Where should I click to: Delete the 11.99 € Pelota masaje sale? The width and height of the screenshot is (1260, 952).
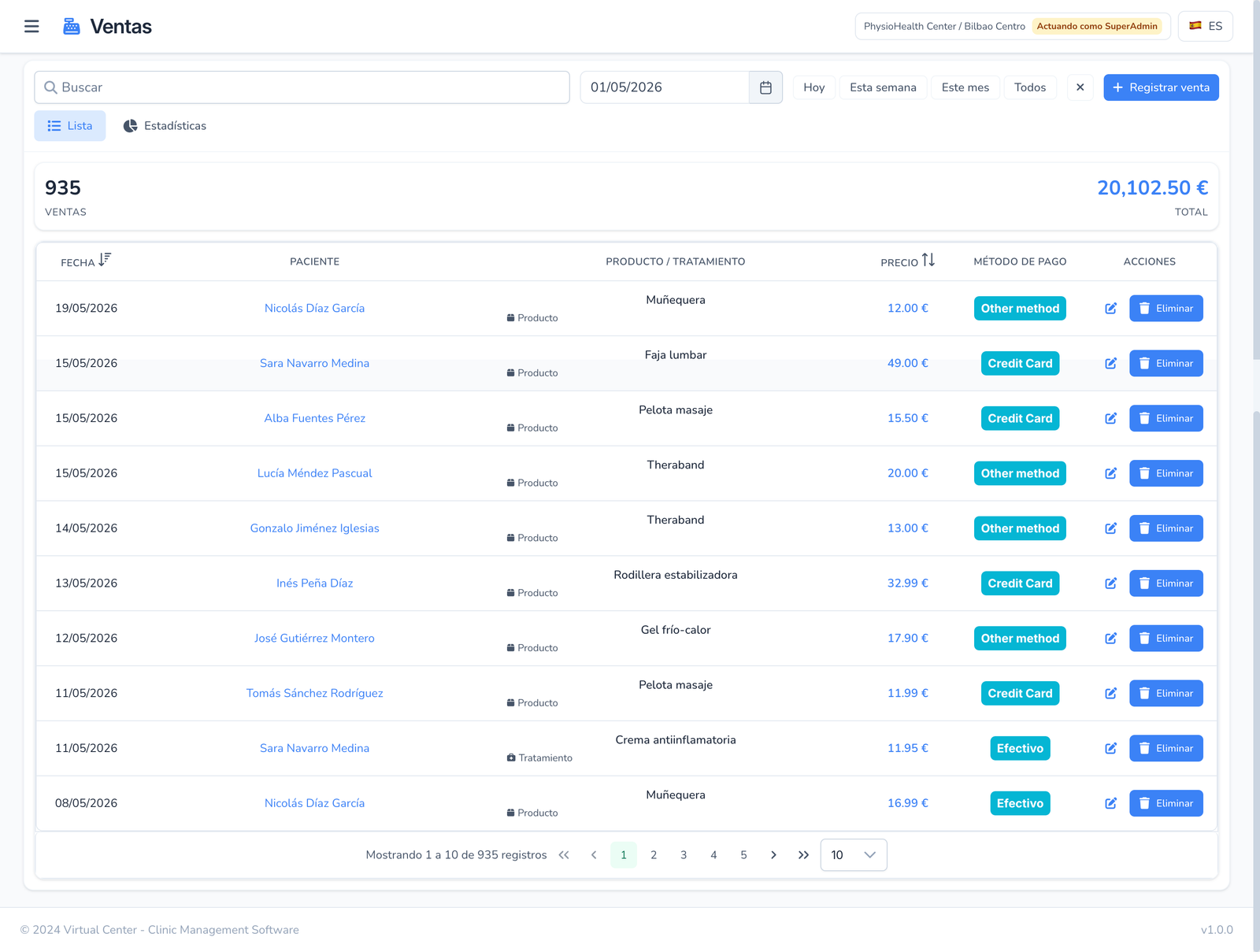pos(1165,694)
